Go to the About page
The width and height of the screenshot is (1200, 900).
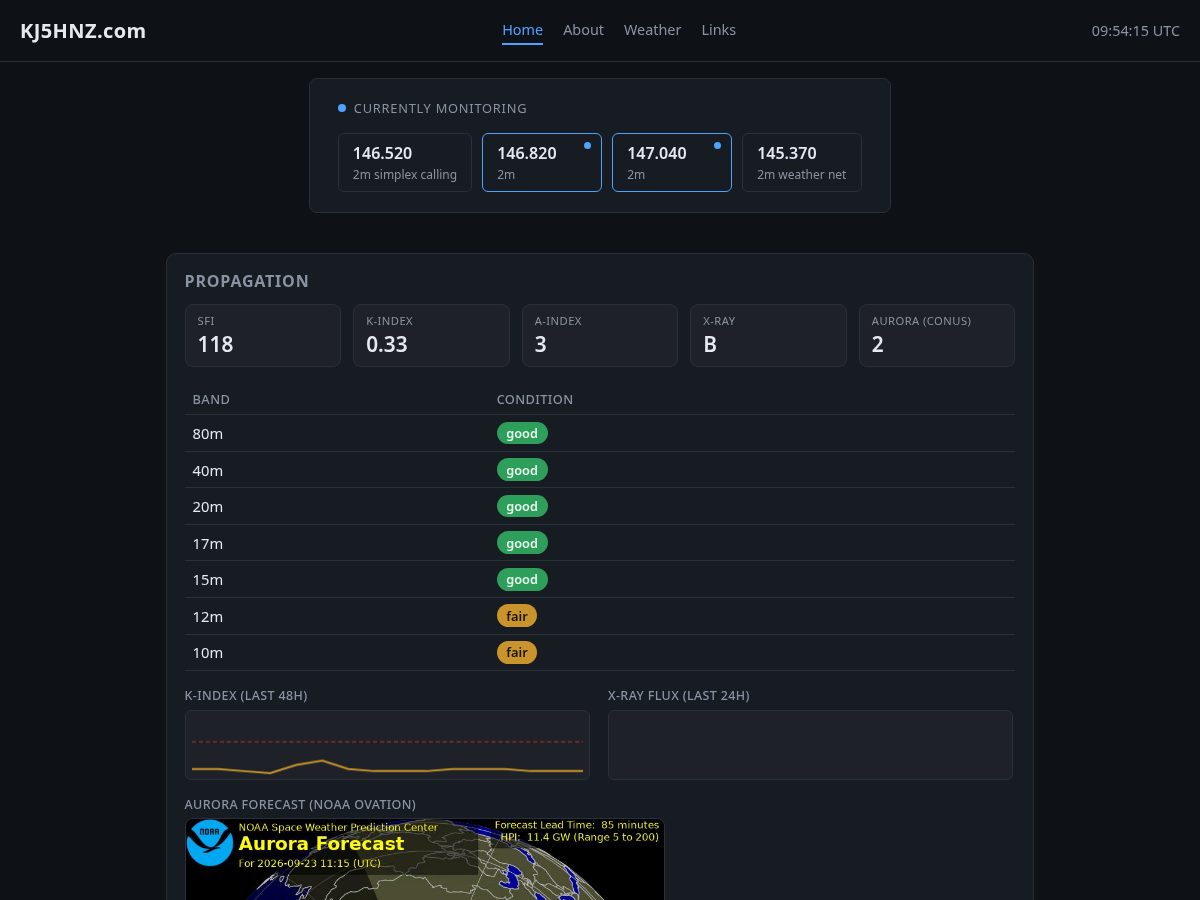pyautogui.click(x=583, y=30)
